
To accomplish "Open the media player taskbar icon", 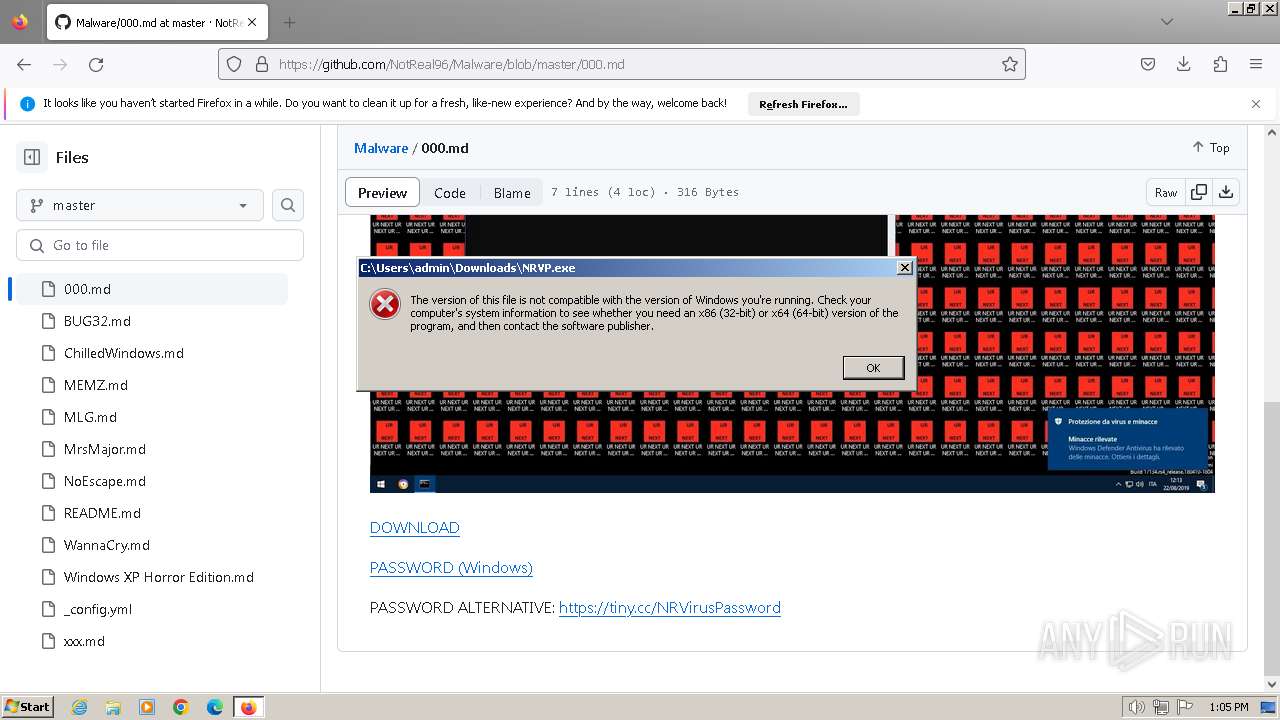I will point(147,707).
